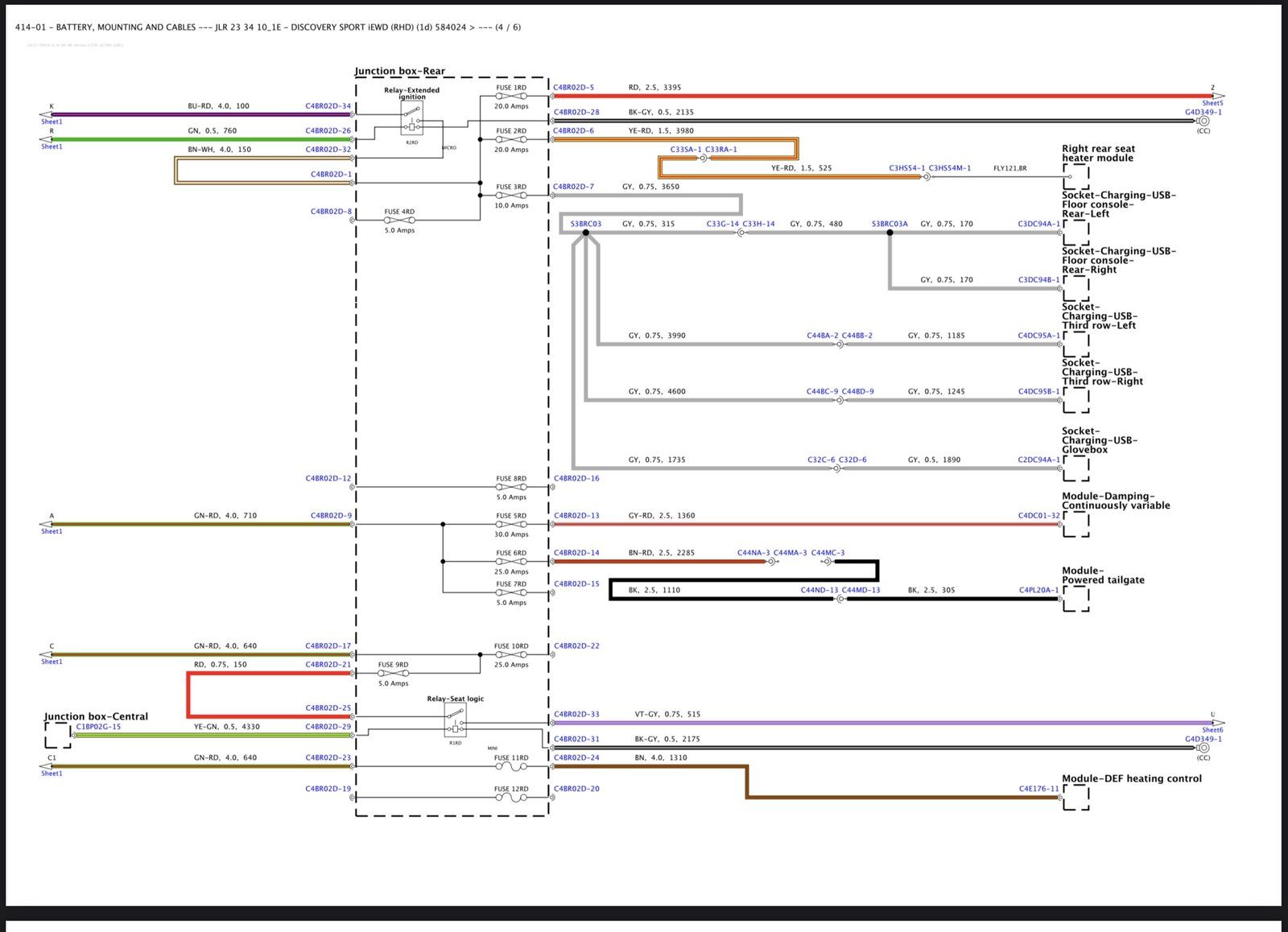The width and height of the screenshot is (1288, 932).
Task: Select connector label C4DC95A-1
Action: (x=1039, y=336)
